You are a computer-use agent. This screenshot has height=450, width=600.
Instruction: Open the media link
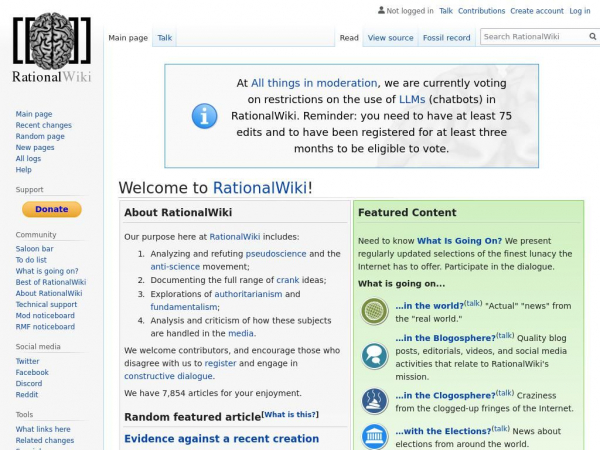click(x=241, y=333)
